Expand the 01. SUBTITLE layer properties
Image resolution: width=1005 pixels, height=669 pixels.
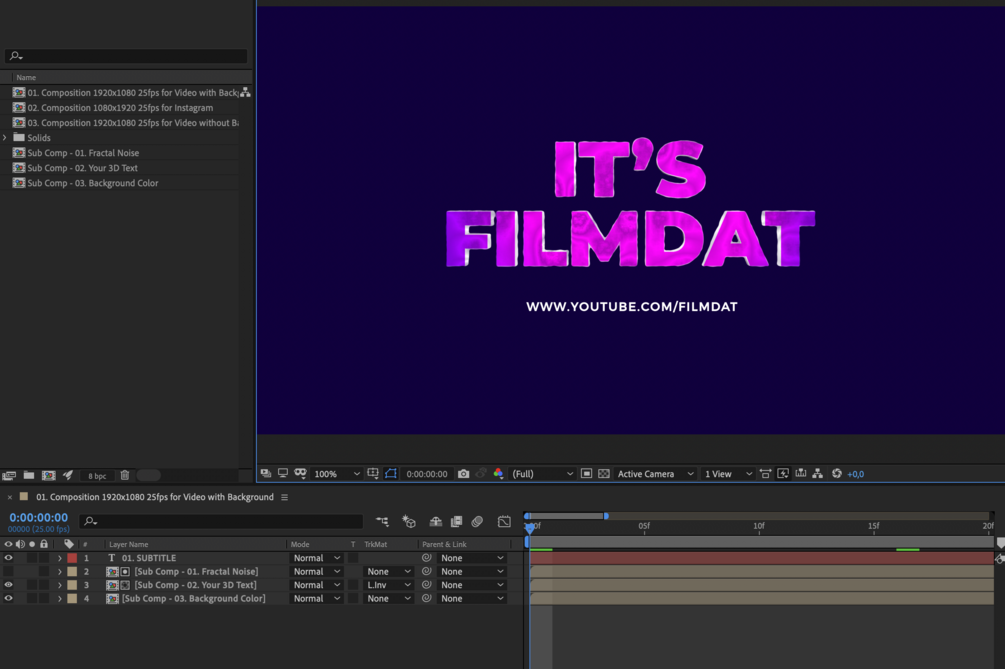[60, 558]
